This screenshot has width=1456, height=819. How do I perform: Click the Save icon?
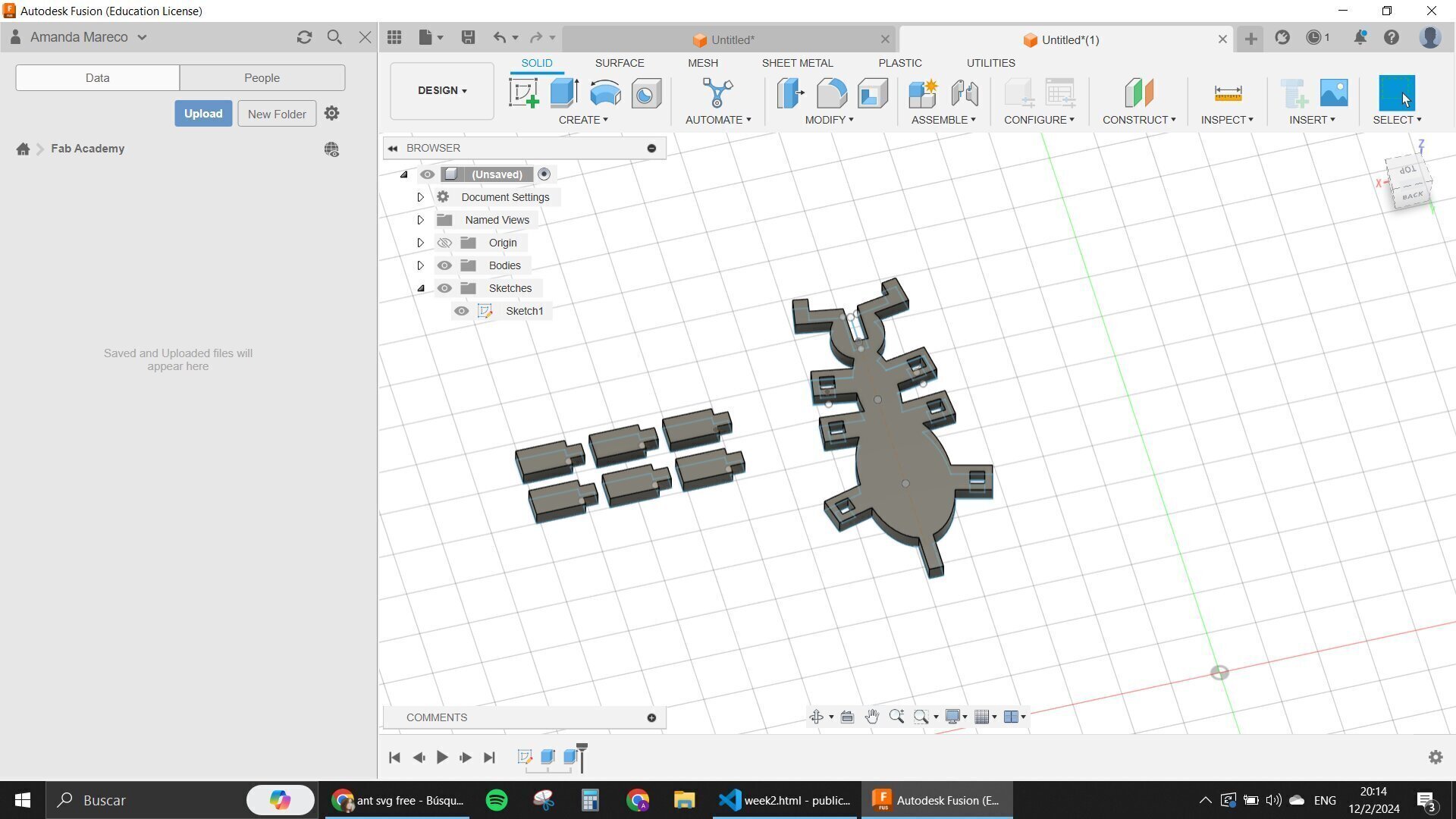[468, 37]
